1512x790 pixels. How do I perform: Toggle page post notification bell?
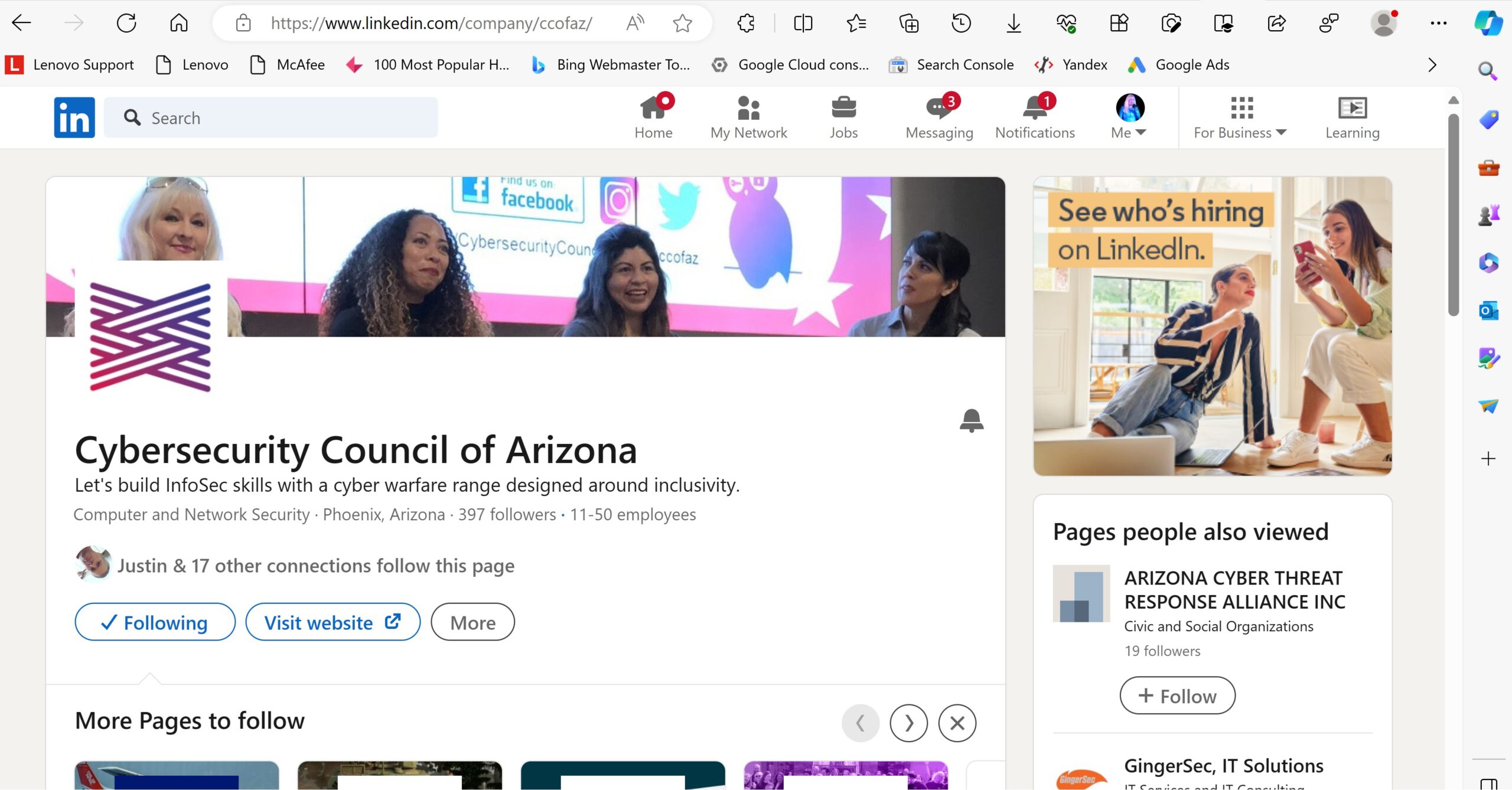point(972,420)
